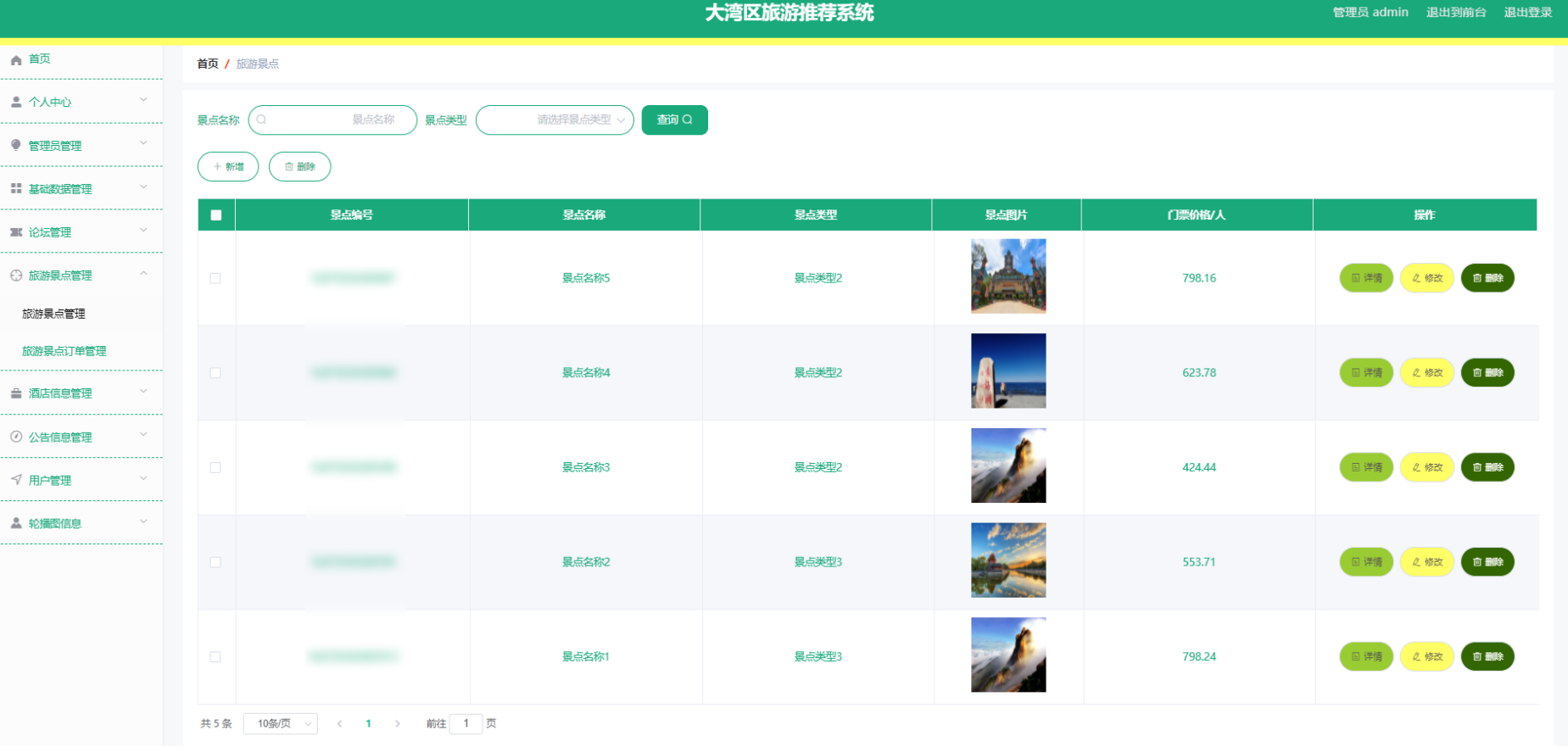This screenshot has height=747, width=1568.
Task: Open details for 景点名称1
Action: point(1366,656)
